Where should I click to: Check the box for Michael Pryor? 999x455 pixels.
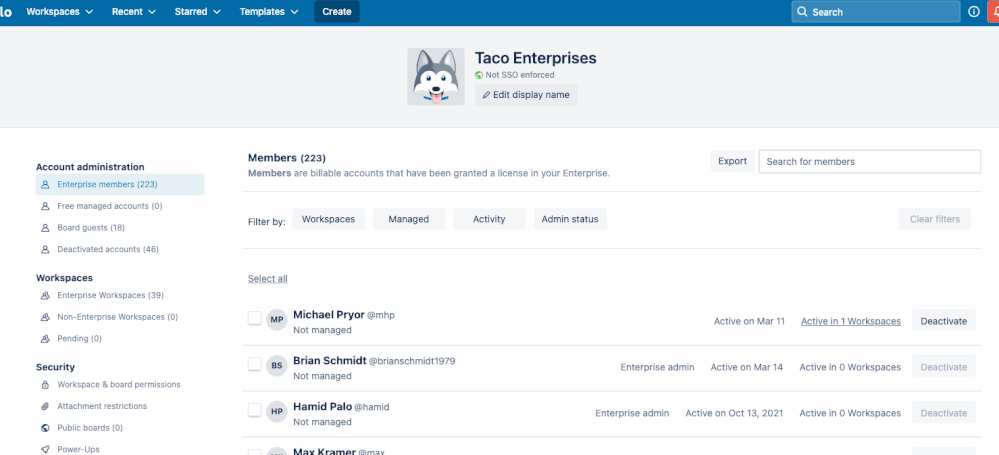[255, 318]
